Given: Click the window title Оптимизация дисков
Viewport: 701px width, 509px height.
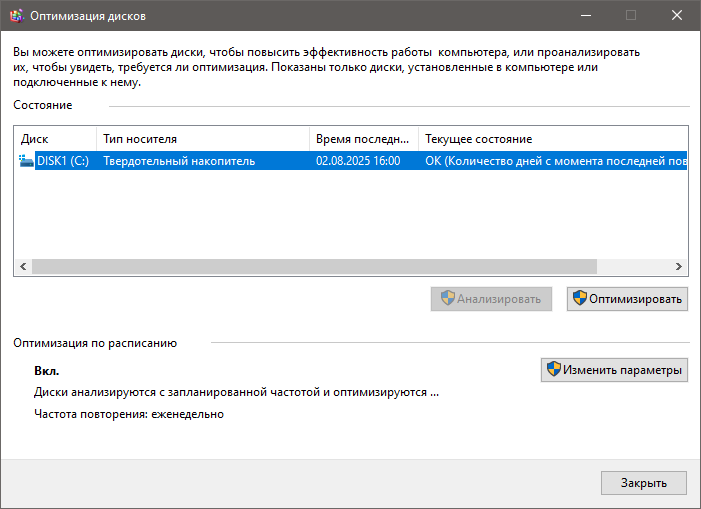Looking at the screenshot, I should [90, 15].
